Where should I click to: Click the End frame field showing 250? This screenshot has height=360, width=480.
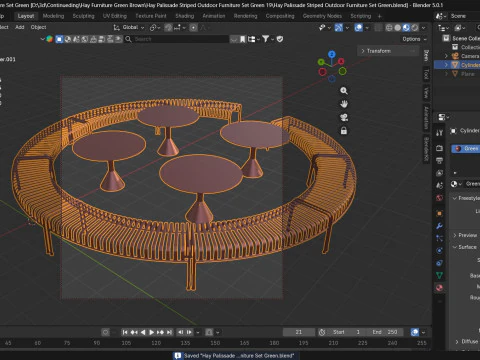click(x=385, y=332)
